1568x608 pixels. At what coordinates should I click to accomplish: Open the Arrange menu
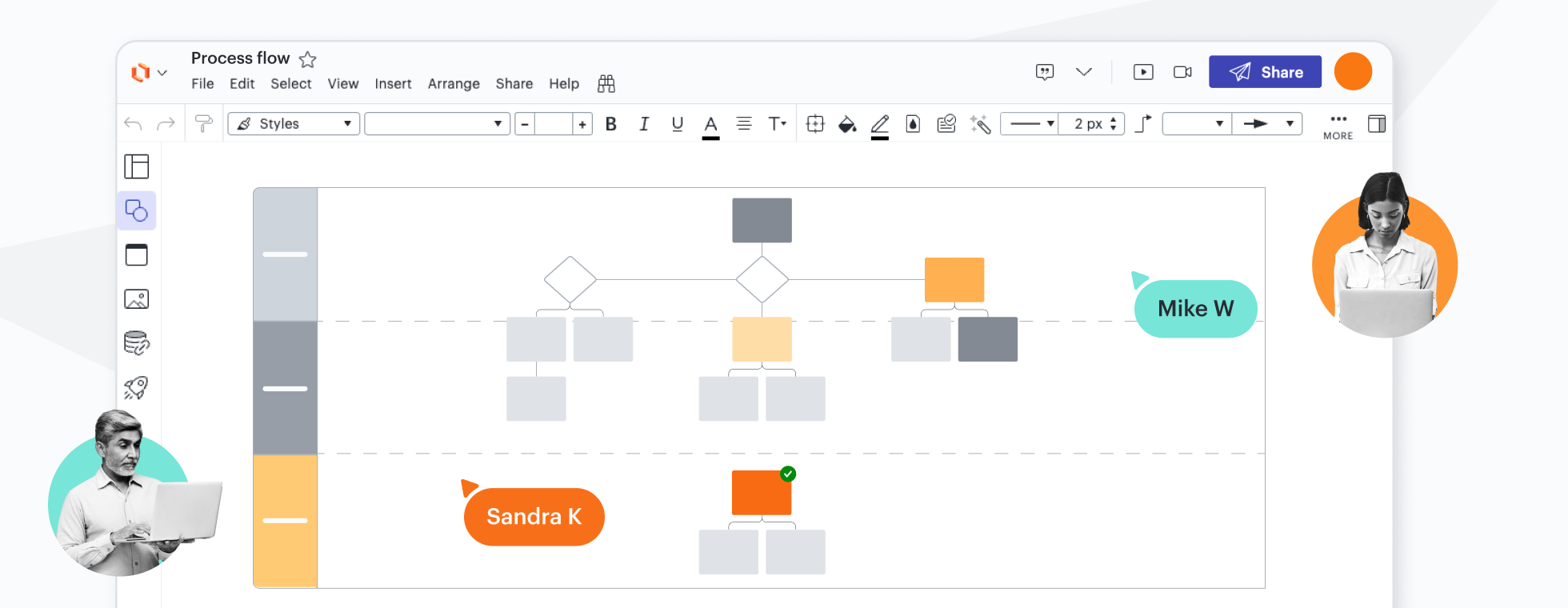click(454, 84)
